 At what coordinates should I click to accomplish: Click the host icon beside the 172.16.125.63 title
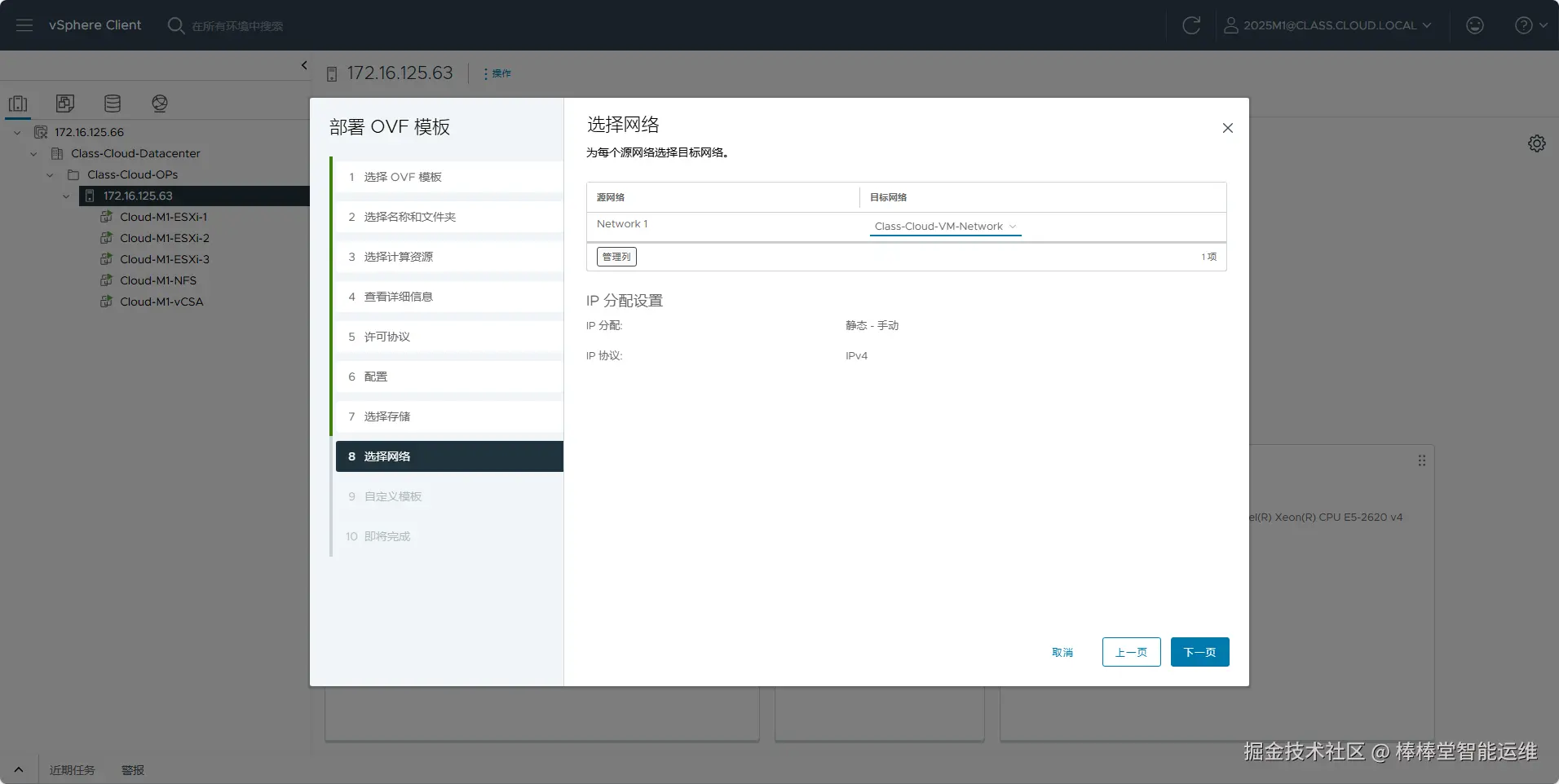[x=332, y=74]
